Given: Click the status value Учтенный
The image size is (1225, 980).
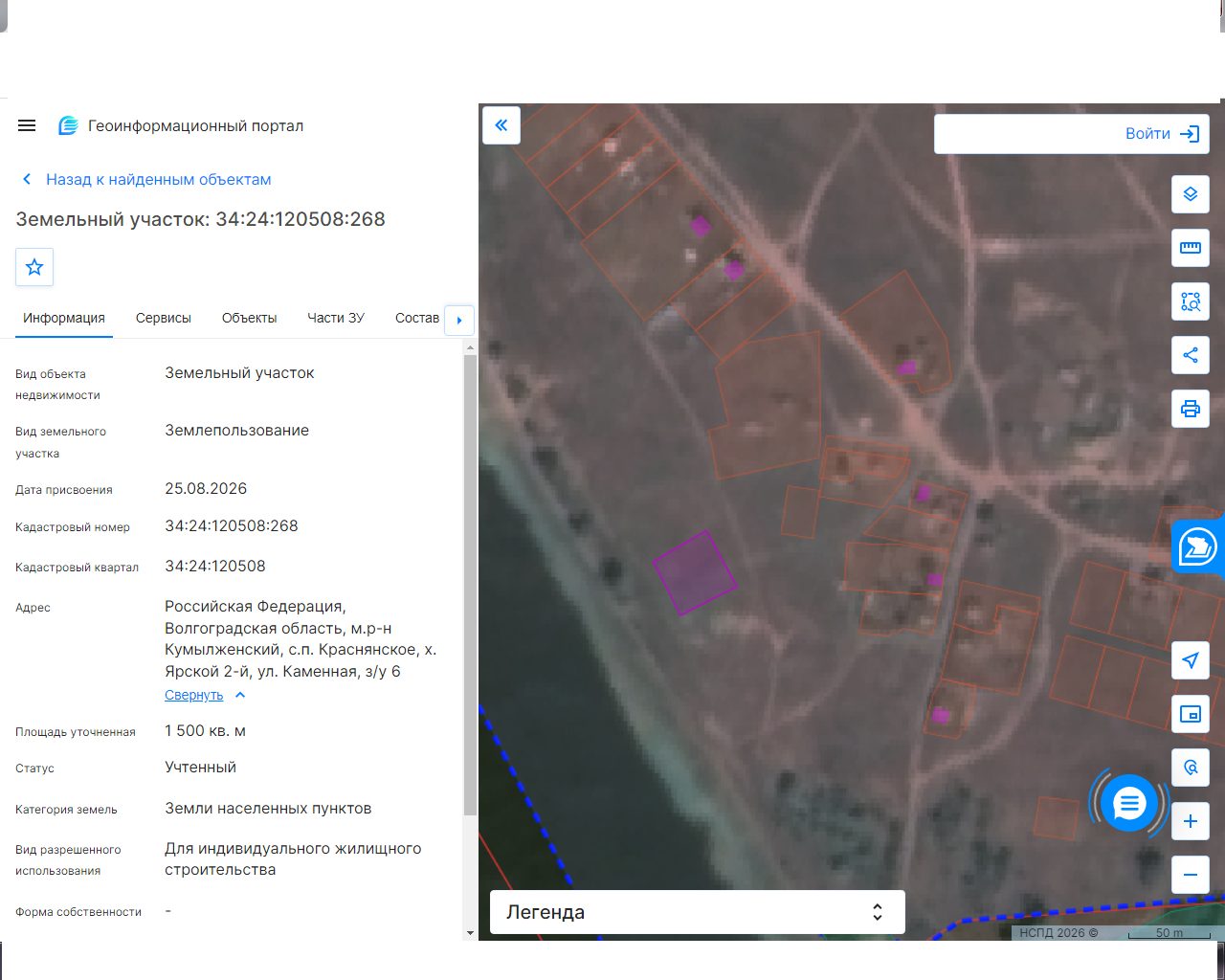Looking at the screenshot, I should [x=200, y=768].
